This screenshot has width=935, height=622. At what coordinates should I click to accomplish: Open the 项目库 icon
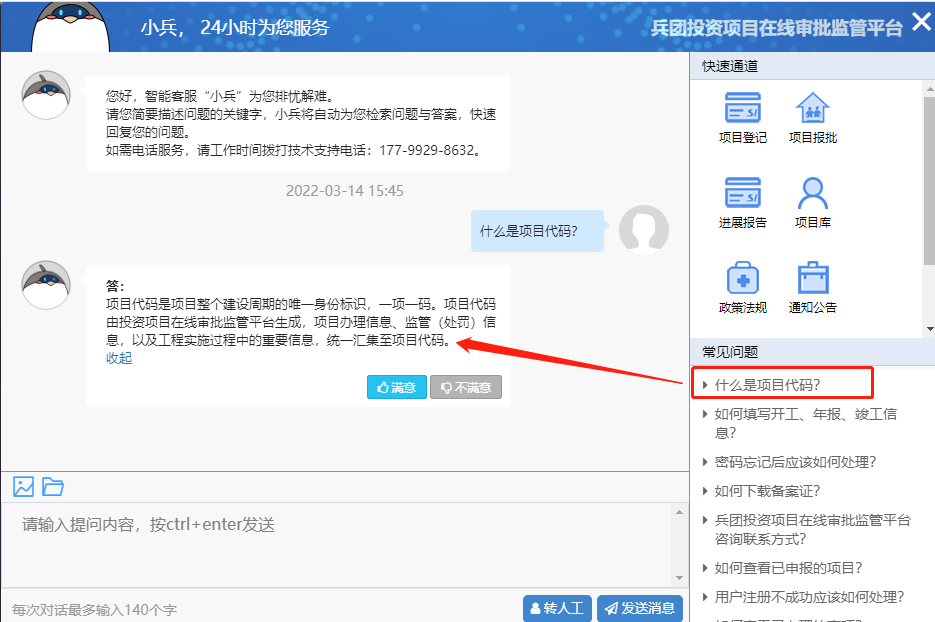(812, 193)
